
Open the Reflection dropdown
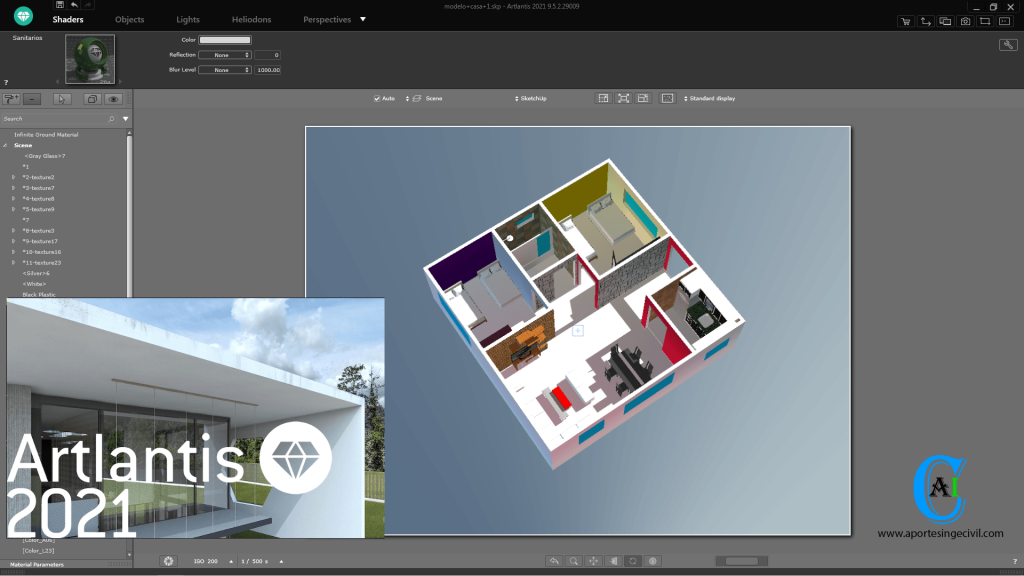pyautogui.click(x=224, y=55)
